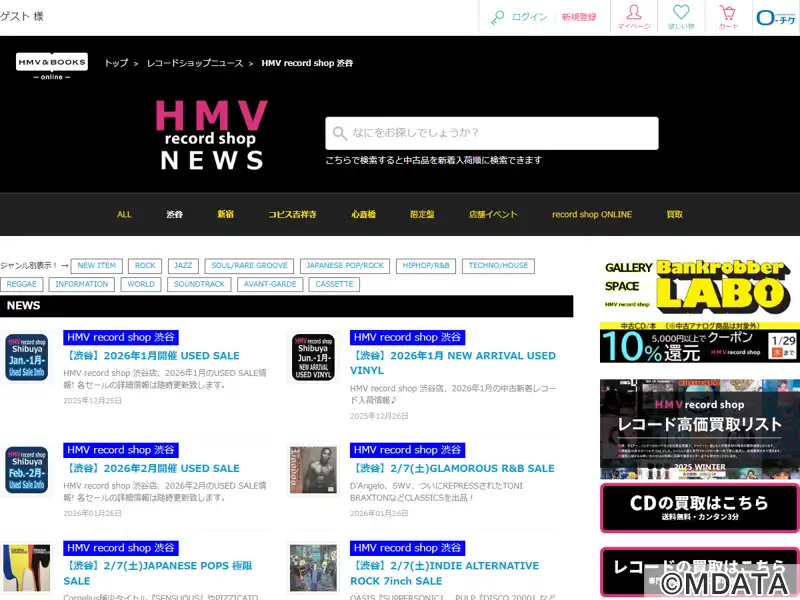Filter by HIPHOP/R&B genre

426,266
